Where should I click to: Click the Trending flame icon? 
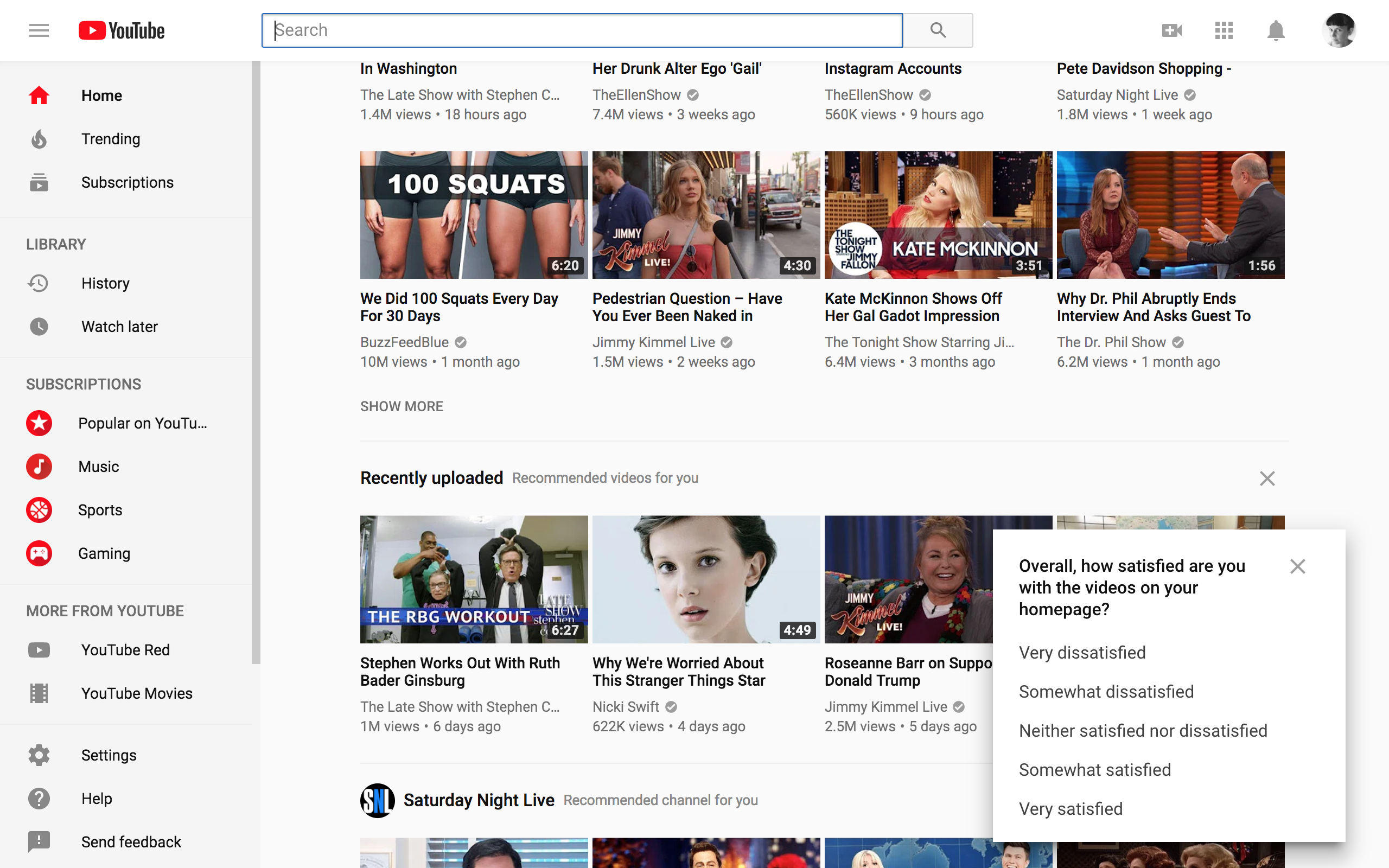click(x=39, y=139)
